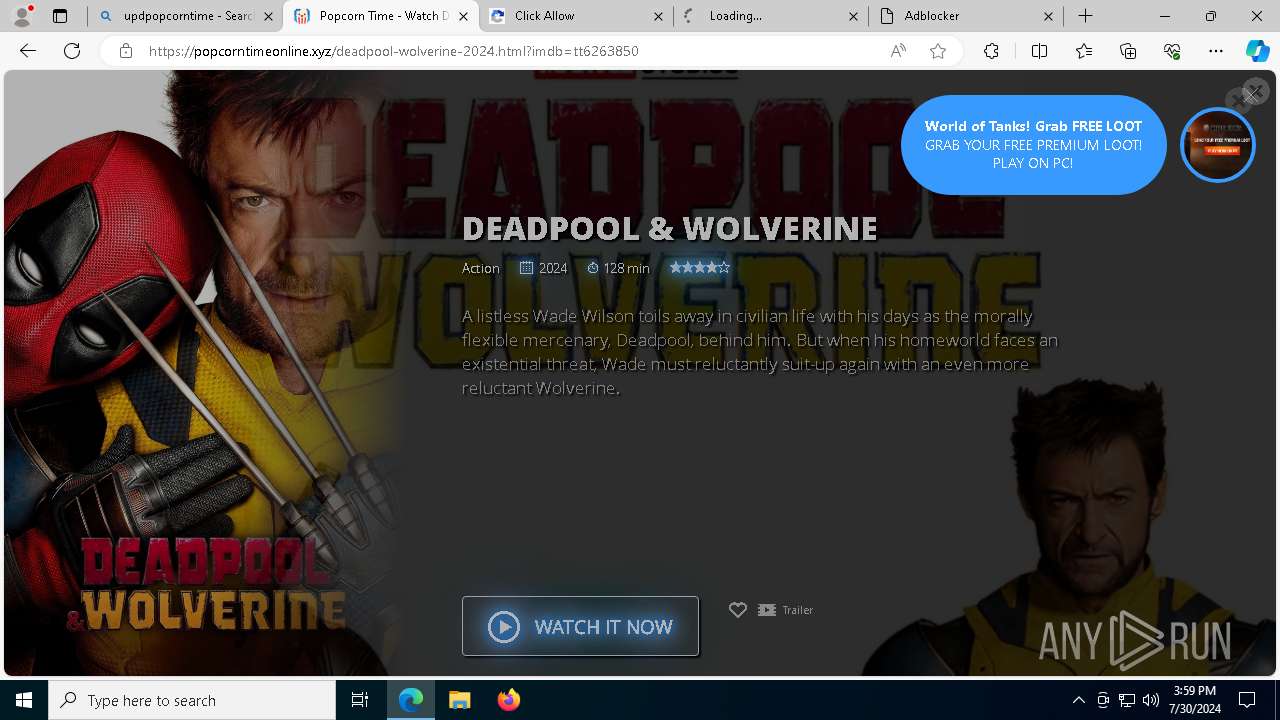The width and height of the screenshot is (1280, 720).
Task: Open the notification center
Action: tap(1247, 700)
